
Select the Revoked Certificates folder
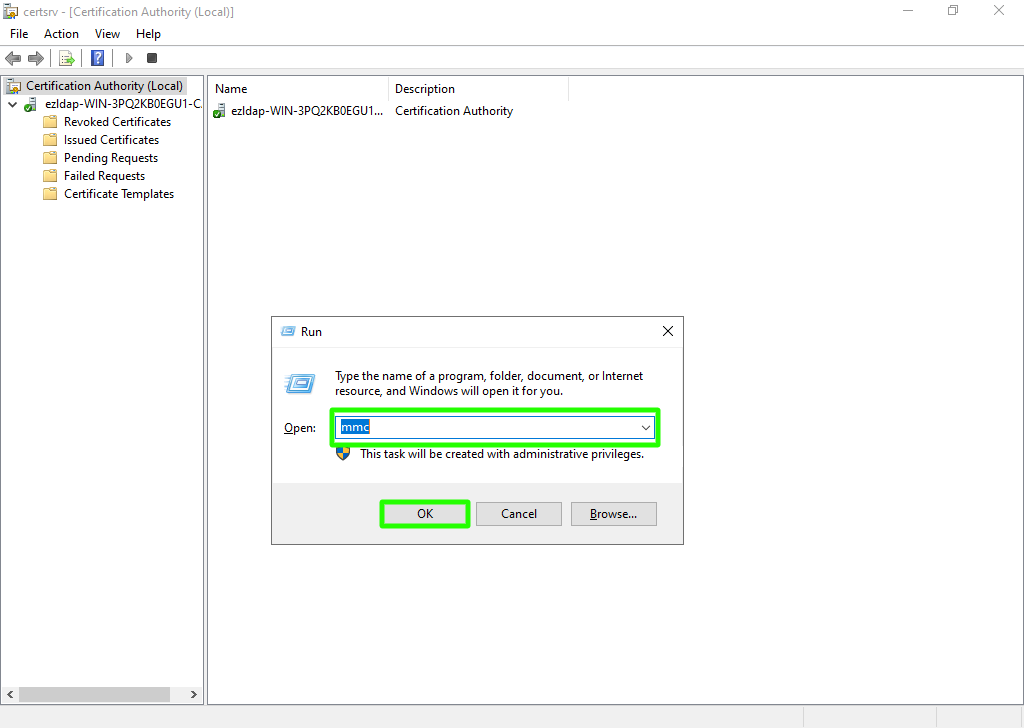117,122
